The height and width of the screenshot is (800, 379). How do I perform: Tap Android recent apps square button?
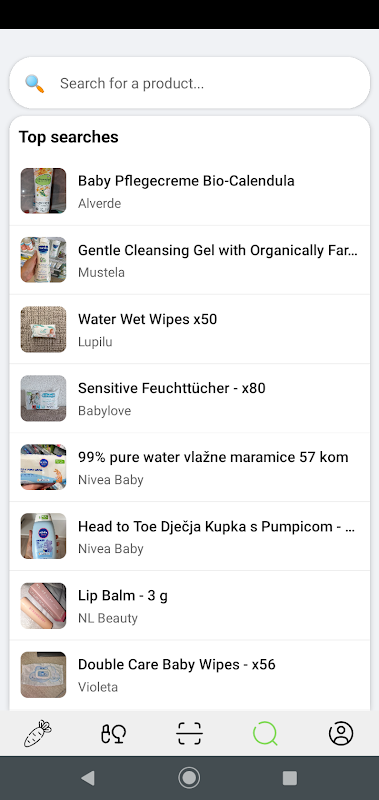(x=290, y=778)
